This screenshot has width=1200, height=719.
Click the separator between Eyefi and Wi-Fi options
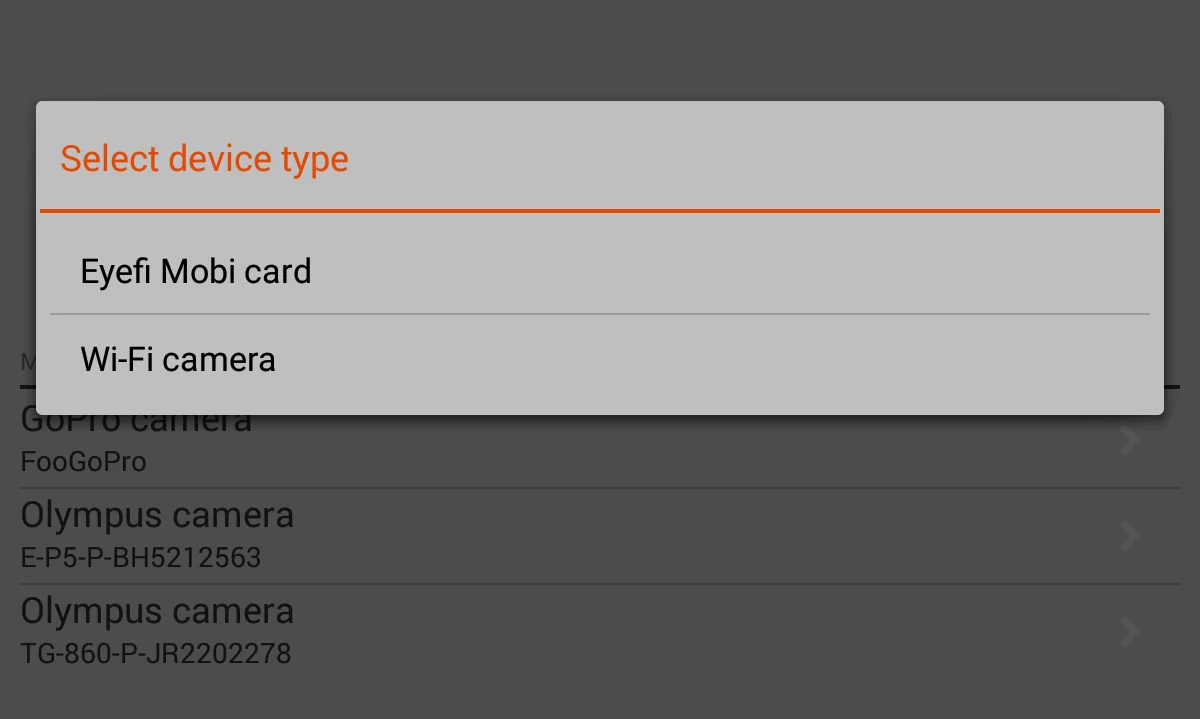pos(600,314)
